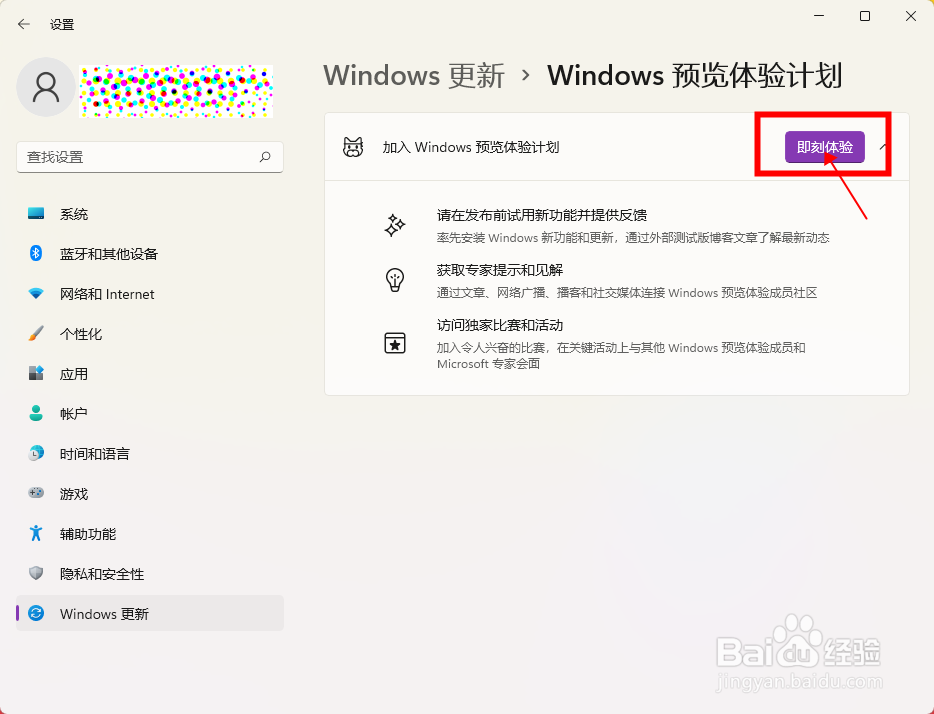Click the 访问独家比赛和活动 text

pyautogui.click(x=500, y=325)
